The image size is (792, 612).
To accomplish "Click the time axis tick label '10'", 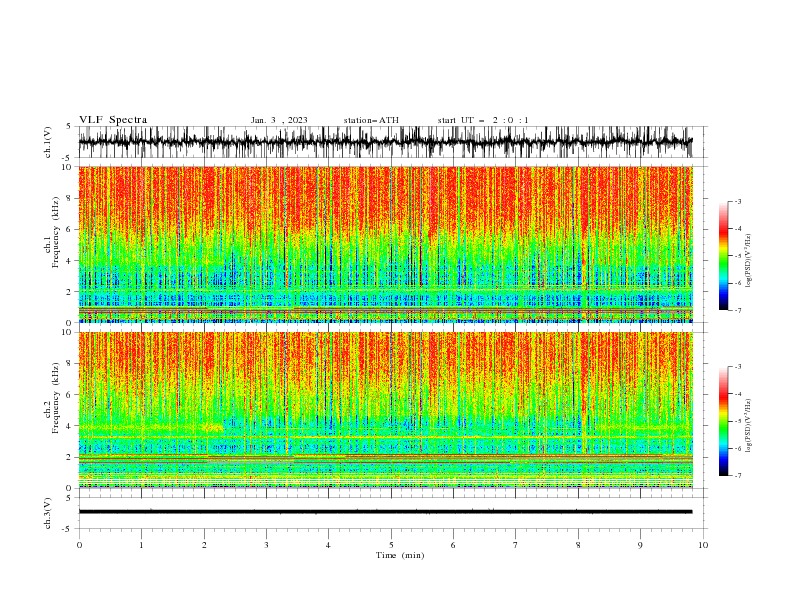I will 703,545.
